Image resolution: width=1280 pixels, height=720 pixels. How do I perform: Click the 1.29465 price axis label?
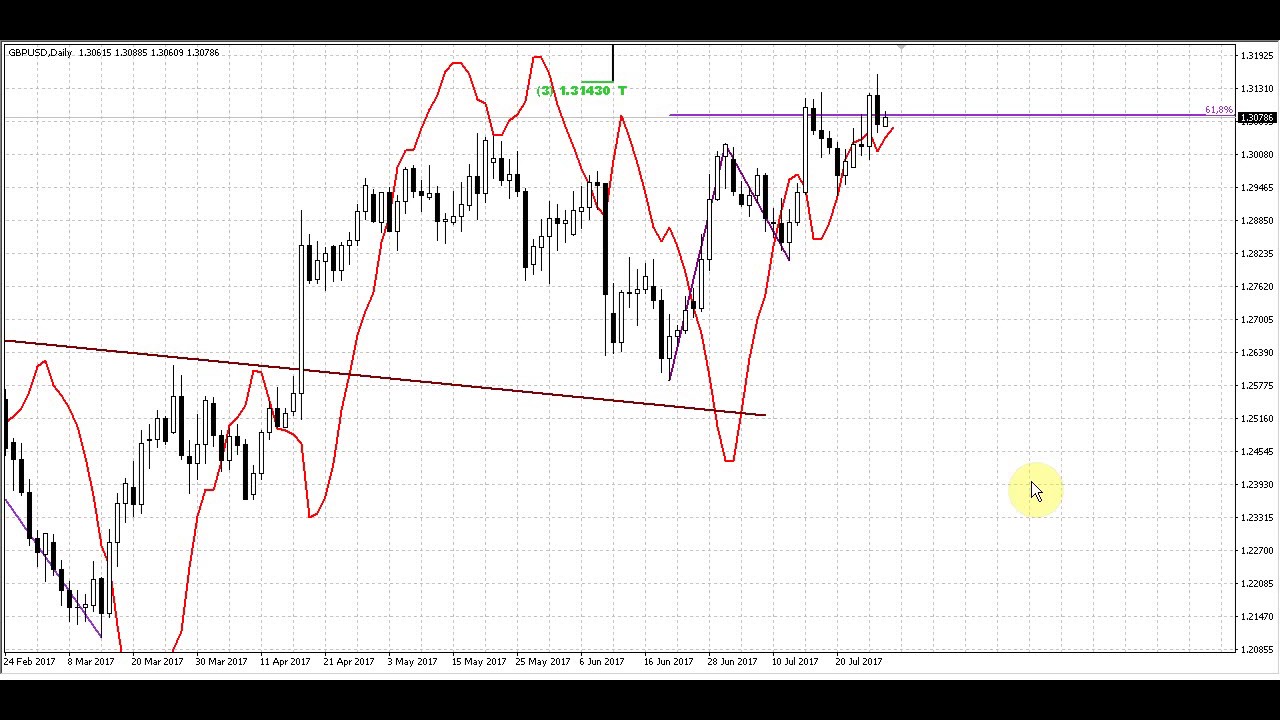pyautogui.click(x=1257, y=188)
